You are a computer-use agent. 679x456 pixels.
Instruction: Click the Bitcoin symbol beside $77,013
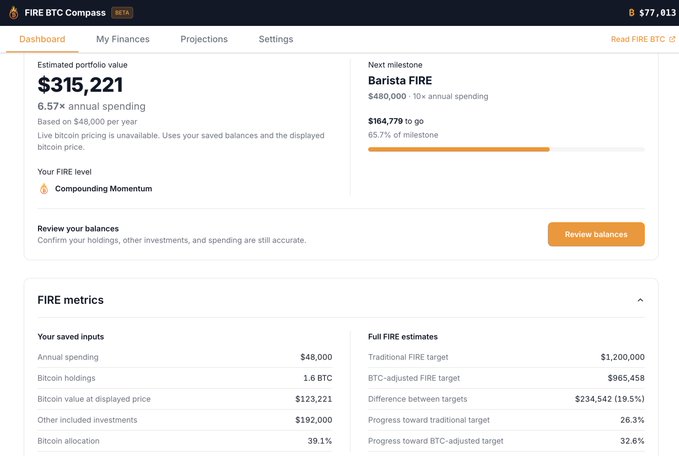pos(631,13)
